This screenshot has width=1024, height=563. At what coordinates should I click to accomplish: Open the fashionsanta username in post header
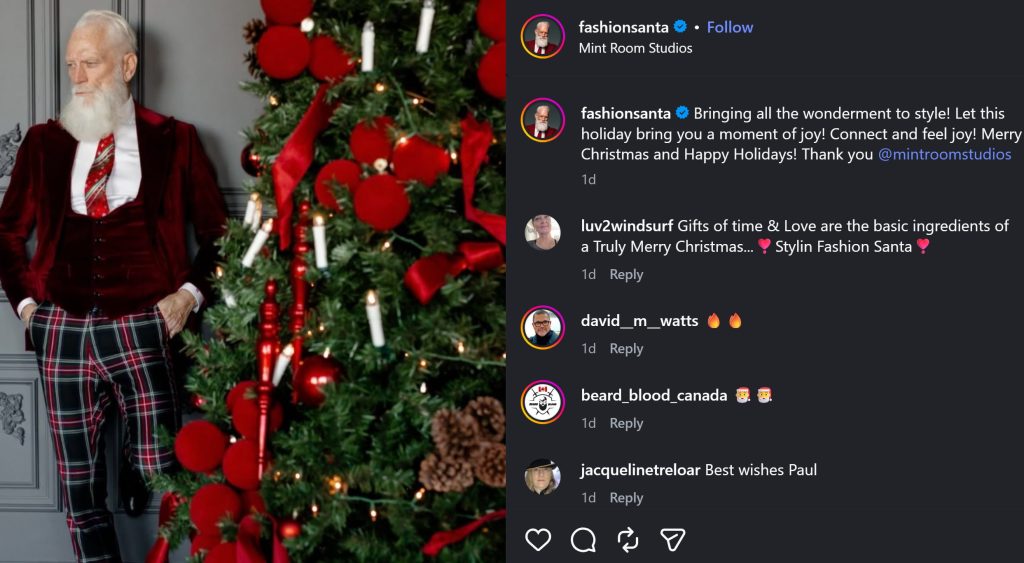click(x=624, y=27)
